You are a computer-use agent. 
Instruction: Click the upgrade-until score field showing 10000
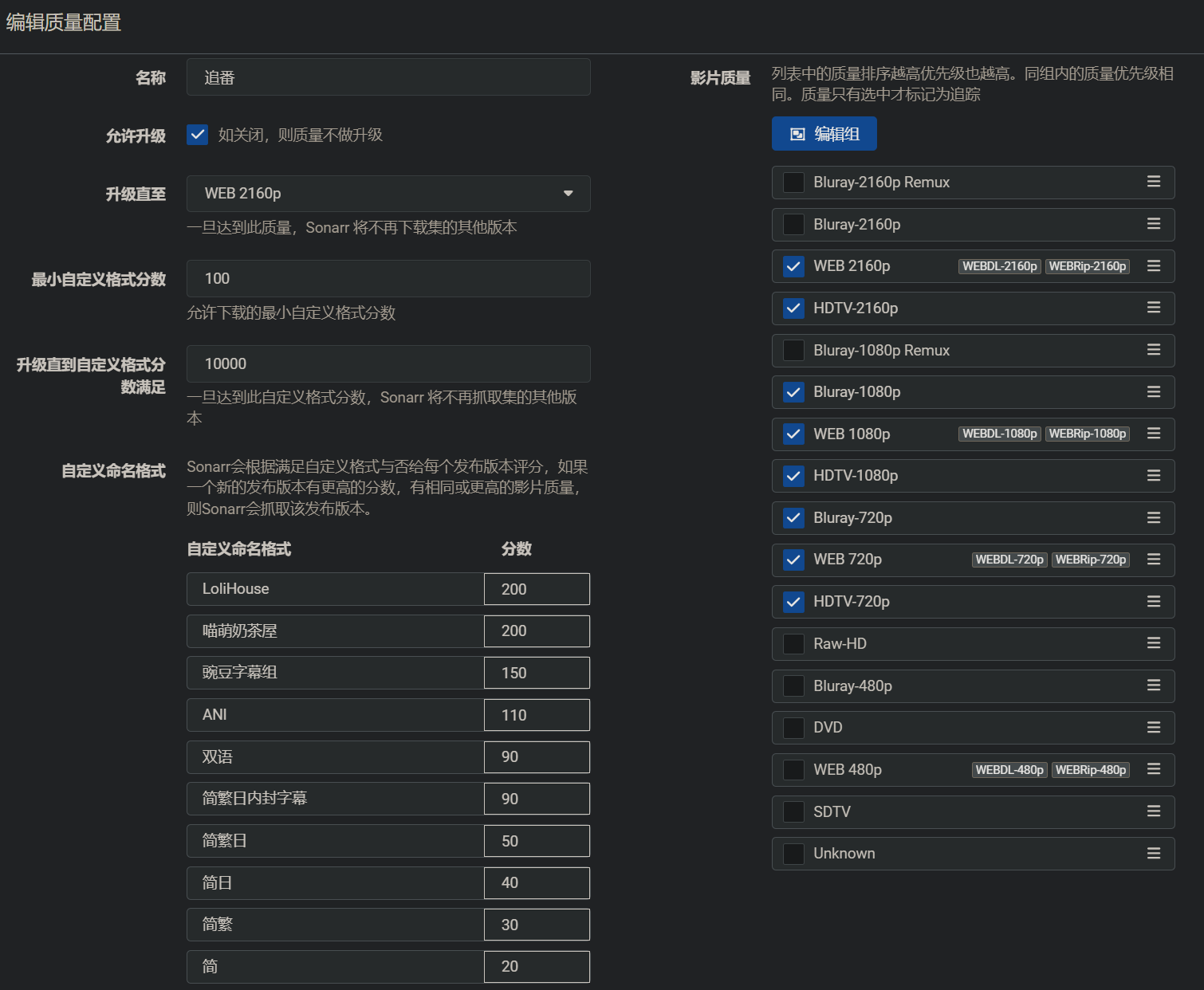tap(388, 363)
